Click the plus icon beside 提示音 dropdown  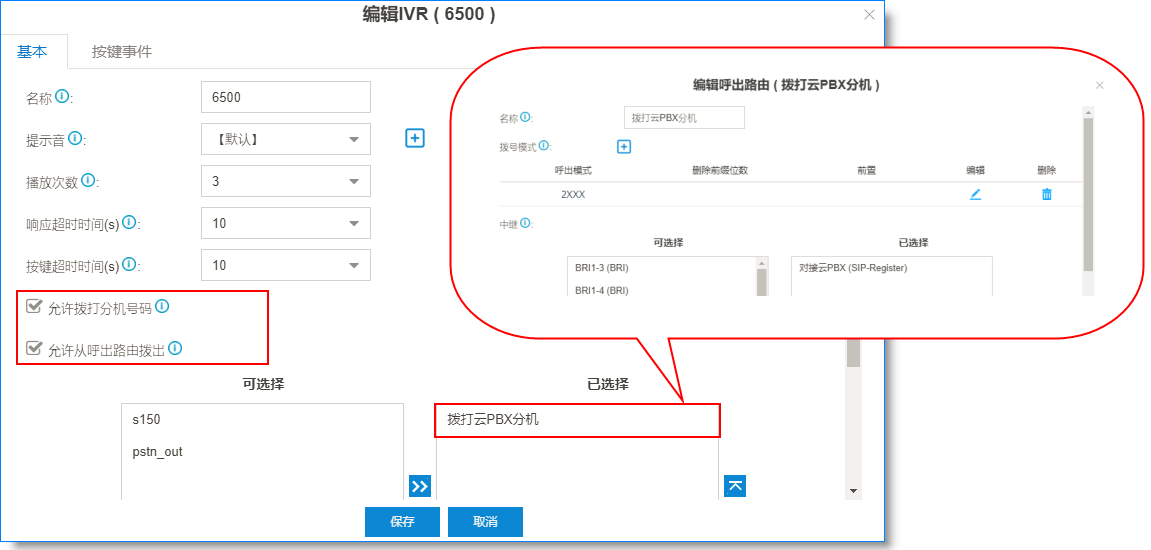415,138
